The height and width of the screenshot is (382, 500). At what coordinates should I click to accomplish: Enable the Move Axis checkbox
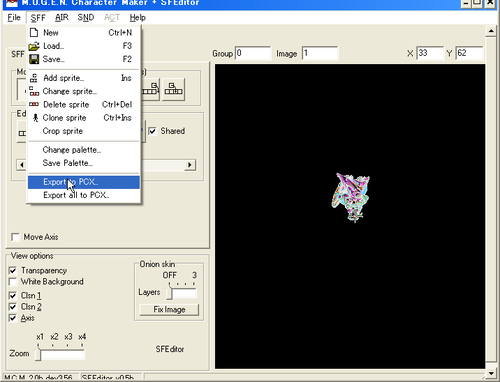tap(15, 237)
